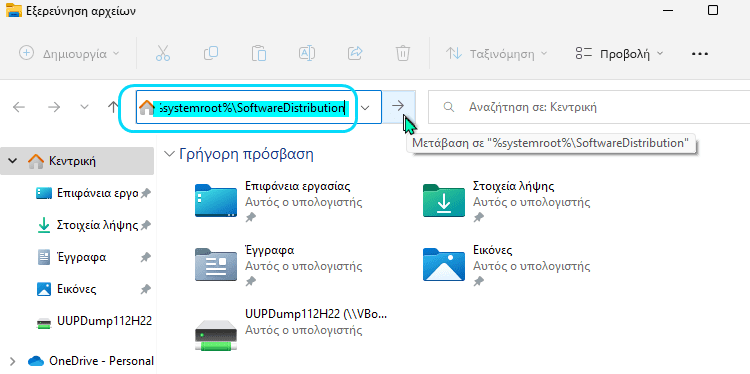Select Κεντρική in the navigation pane
Image resolution: width=750 pixels, height=374 pixels.
click(77, 161)
